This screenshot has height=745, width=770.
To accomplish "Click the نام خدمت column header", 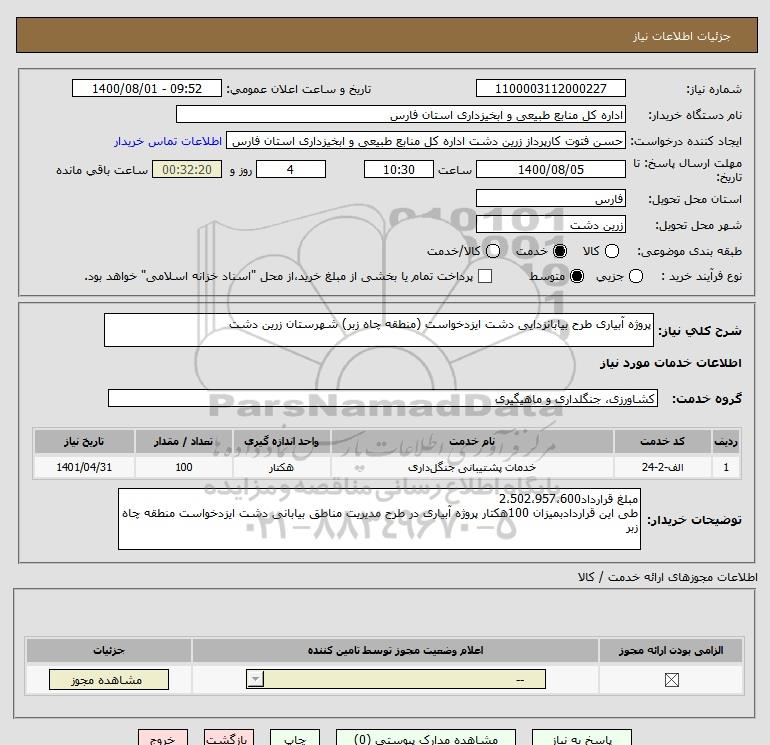I will click(472, 441).
